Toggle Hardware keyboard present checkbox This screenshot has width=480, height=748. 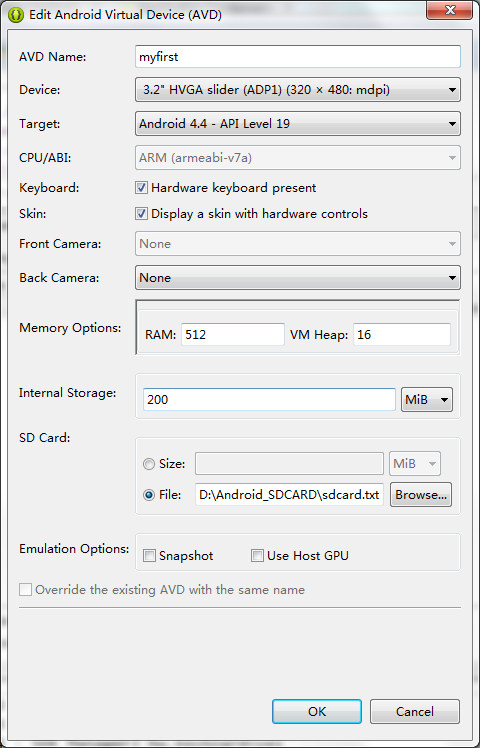[141, 187]
